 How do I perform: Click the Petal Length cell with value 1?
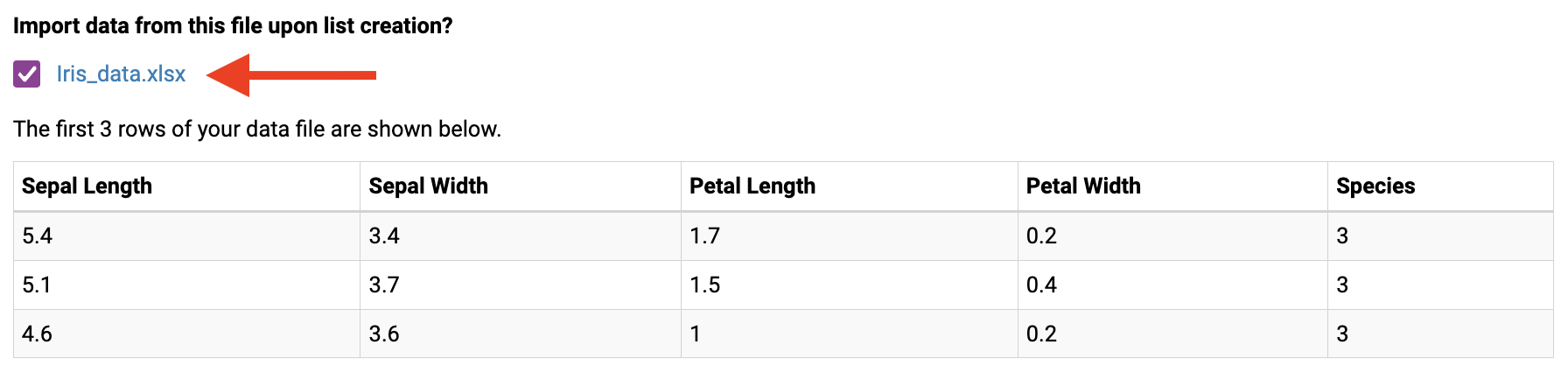click(x=696, y=334)
